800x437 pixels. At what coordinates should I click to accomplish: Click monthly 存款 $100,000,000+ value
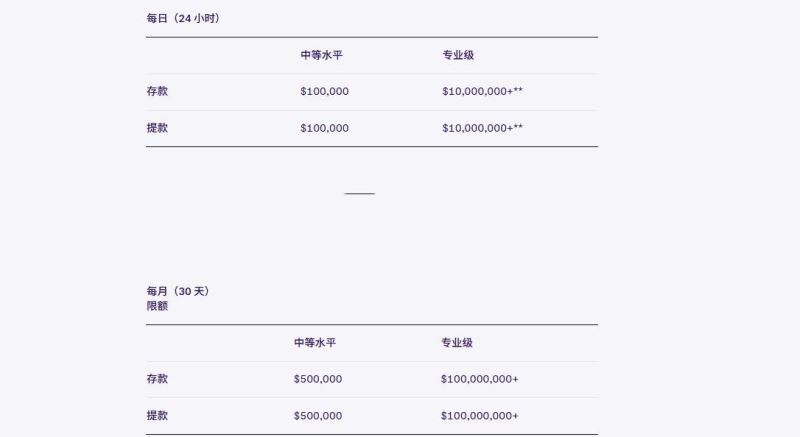[479, 379]
